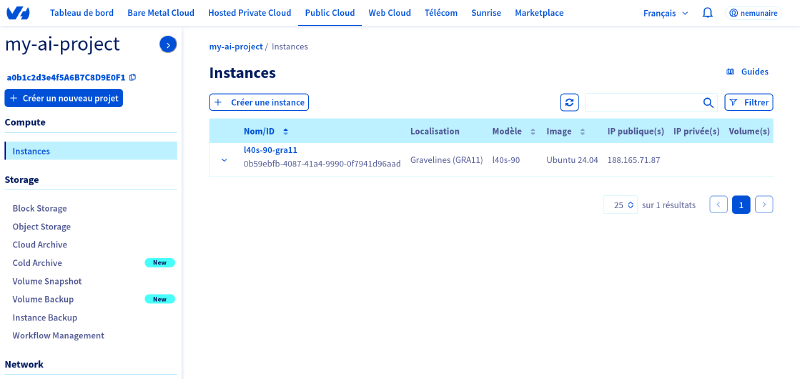Click the IP privée(s) column header
This screenshot has width=800, height=379.
pos(696,131)
